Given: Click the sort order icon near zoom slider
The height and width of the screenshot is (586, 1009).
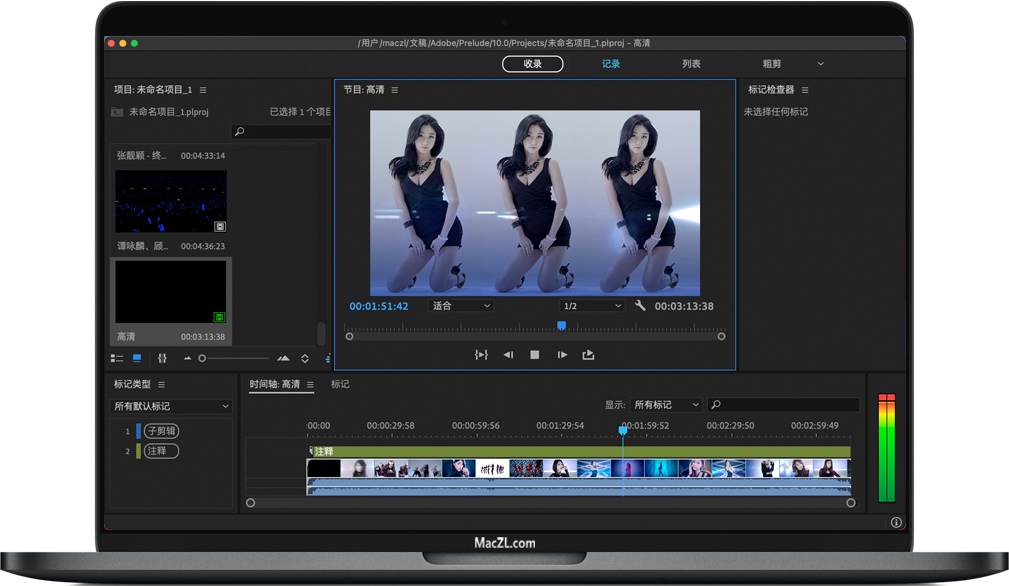Looking at the screenshot, I should click(x=305, y=358).
